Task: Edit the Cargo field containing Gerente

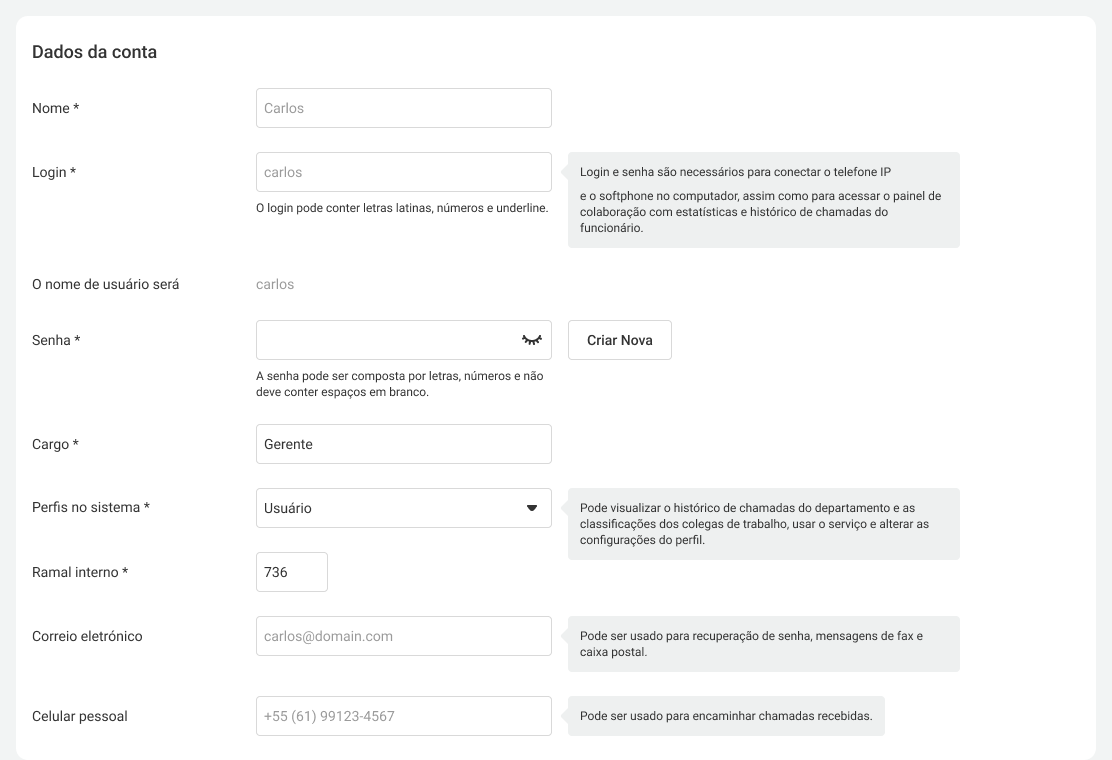Action: [x=403, y=444]
